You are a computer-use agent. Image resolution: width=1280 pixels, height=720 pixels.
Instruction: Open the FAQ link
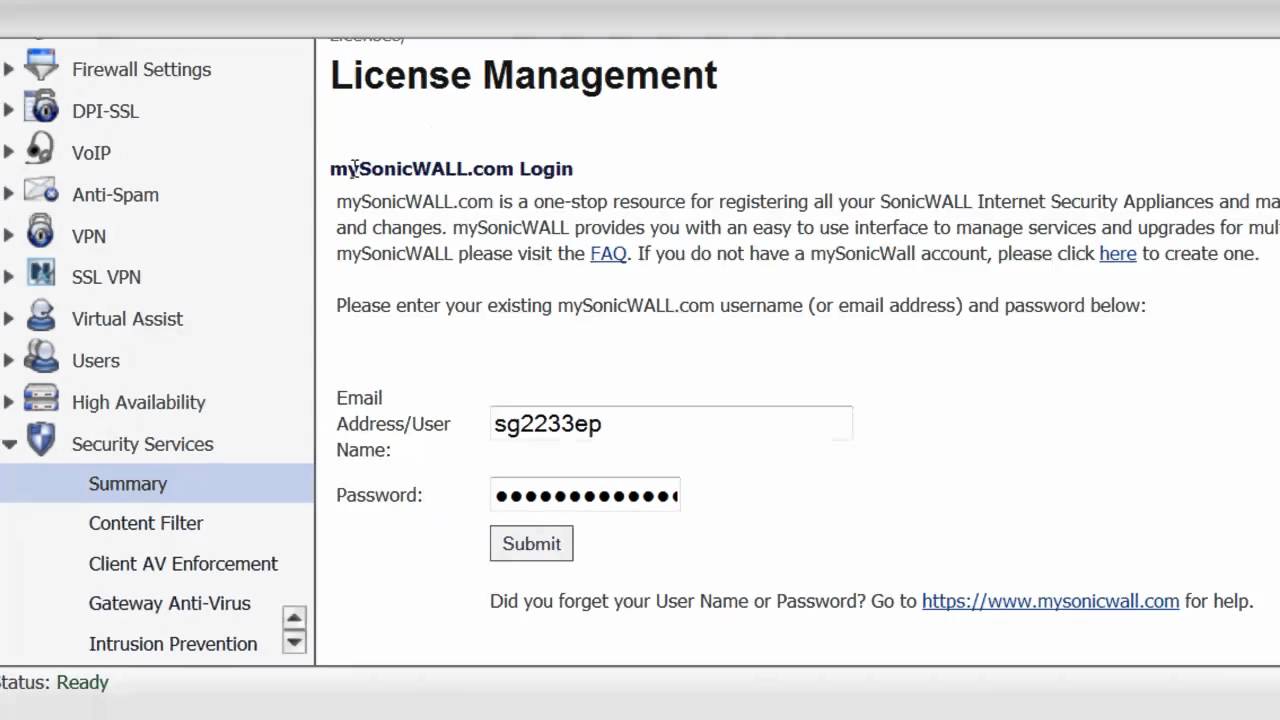[608, 253]
